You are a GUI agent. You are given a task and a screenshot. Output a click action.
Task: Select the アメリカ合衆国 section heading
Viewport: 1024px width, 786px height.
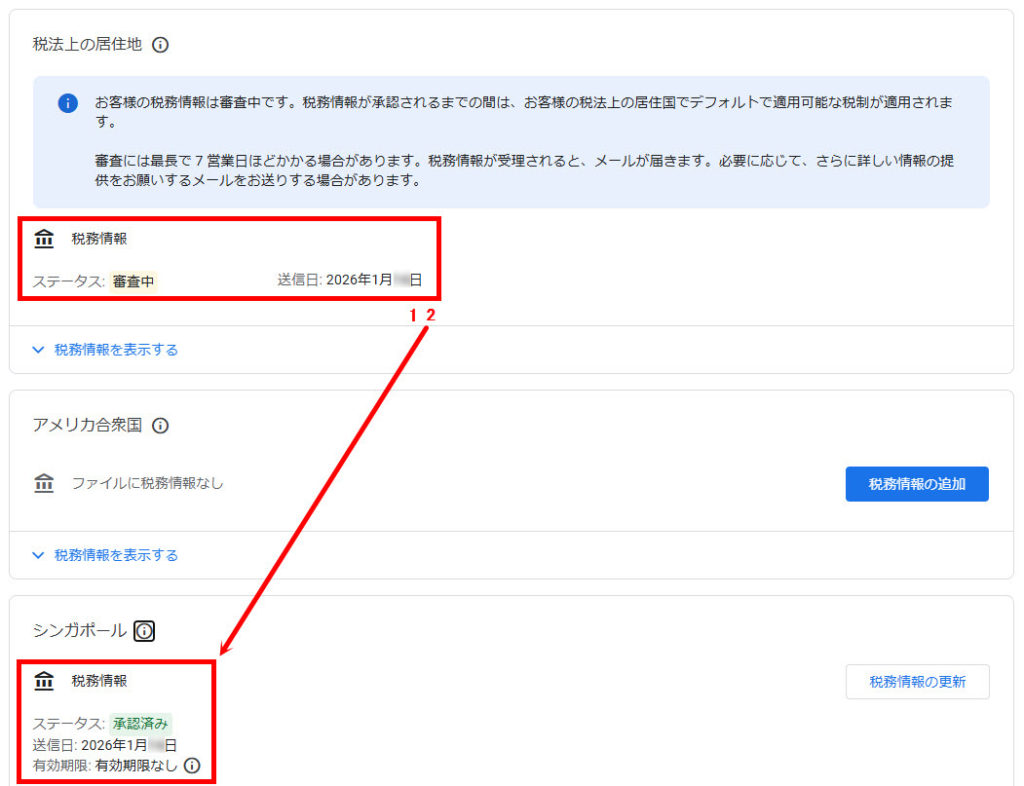point(87,426)
